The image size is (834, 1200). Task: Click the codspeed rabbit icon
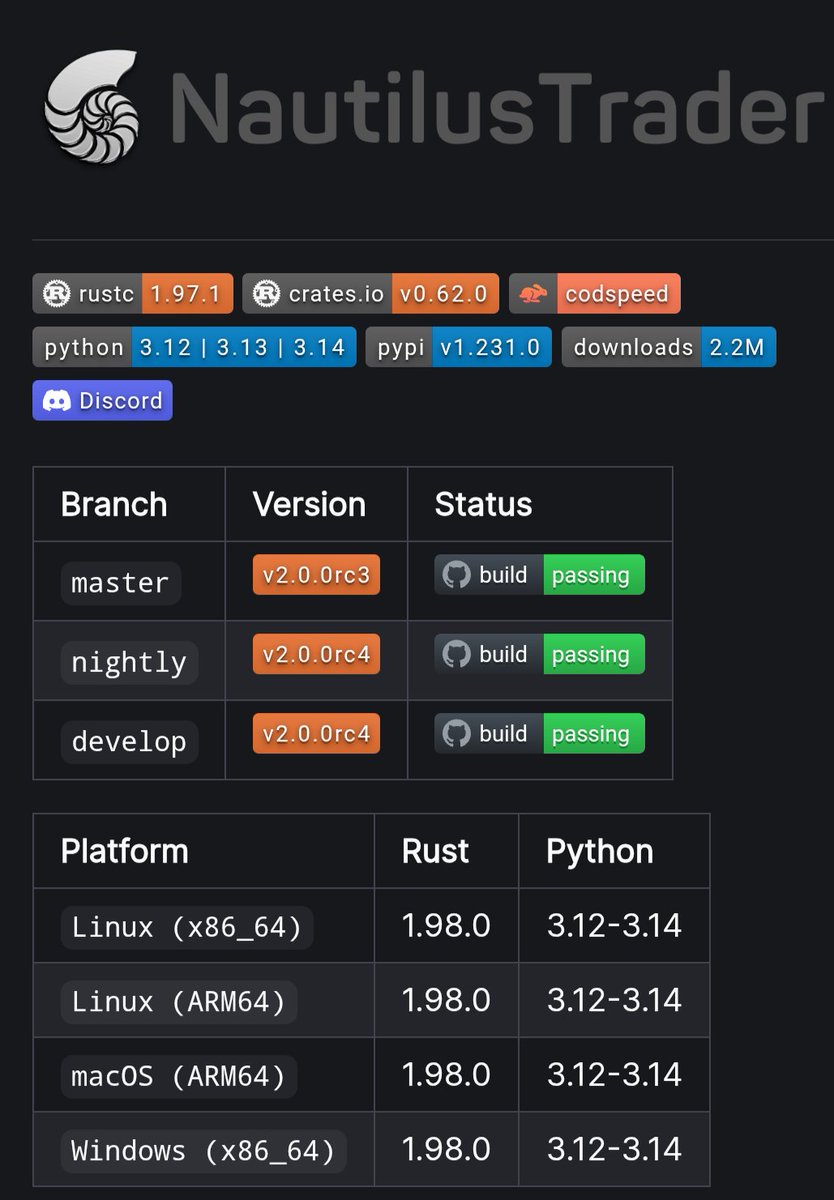coord(534,294)
